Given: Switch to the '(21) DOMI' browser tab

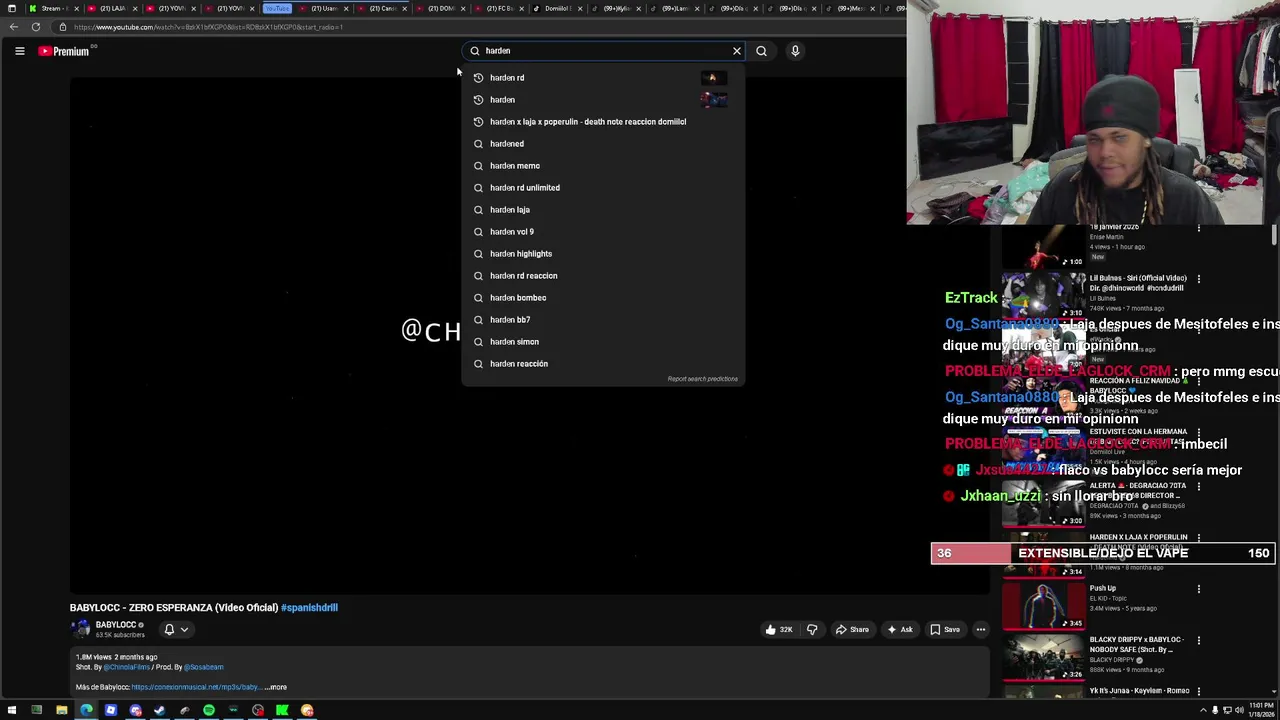Looking at the screenshot, I should [440, 8].
